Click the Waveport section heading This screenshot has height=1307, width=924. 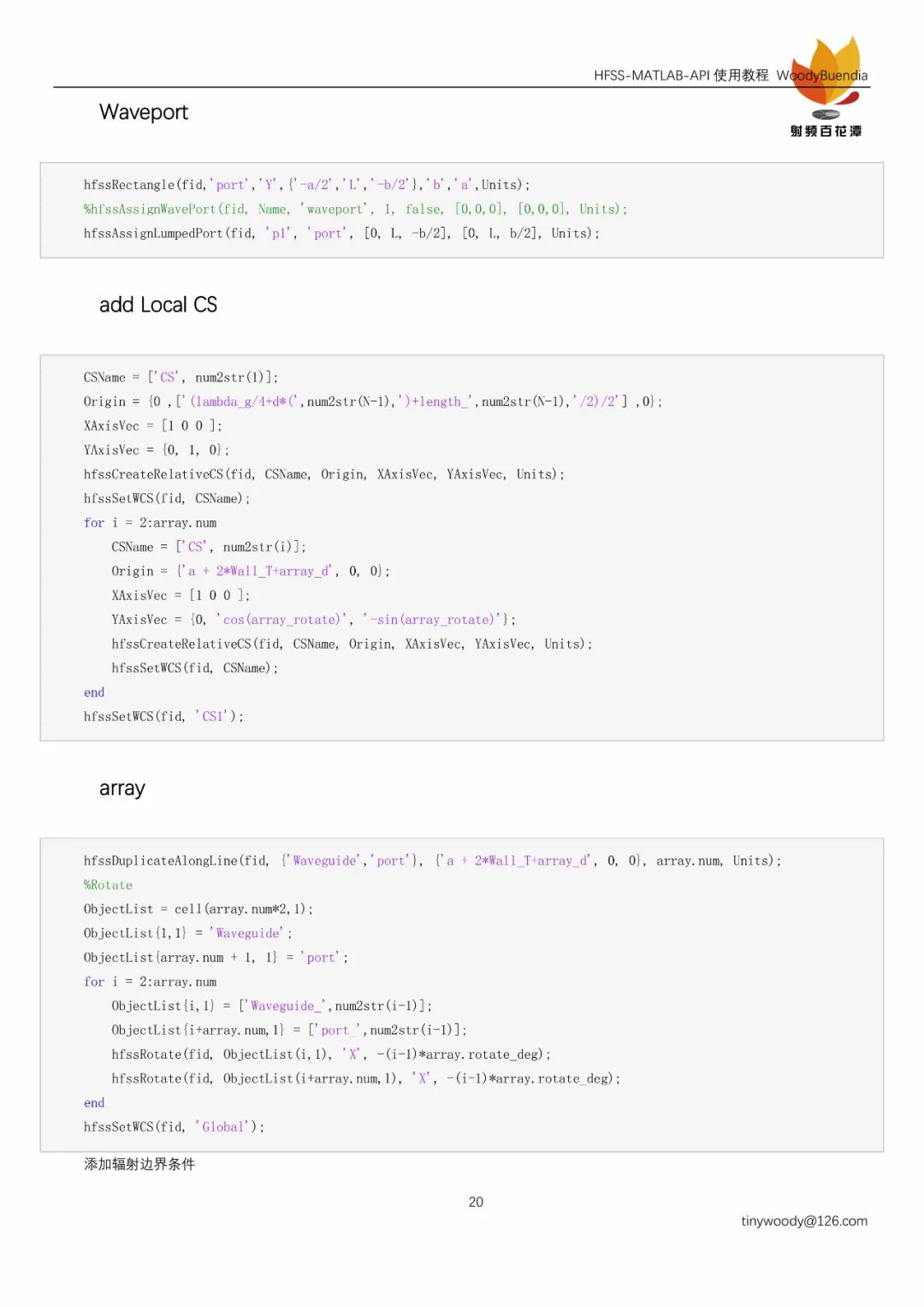click(144, 112)
